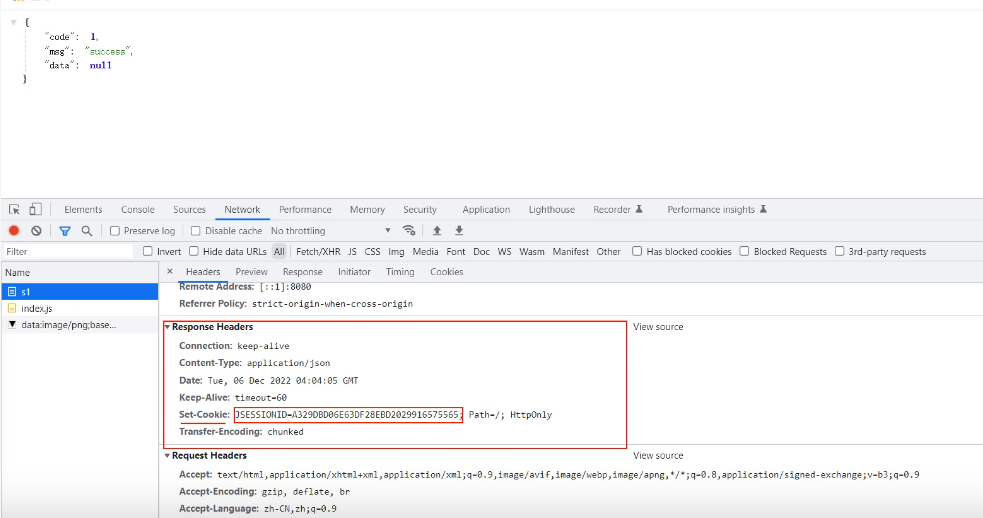Collapse the JSON root object arrow
This screenshot has width=983, height=518.
click(13, 22)
